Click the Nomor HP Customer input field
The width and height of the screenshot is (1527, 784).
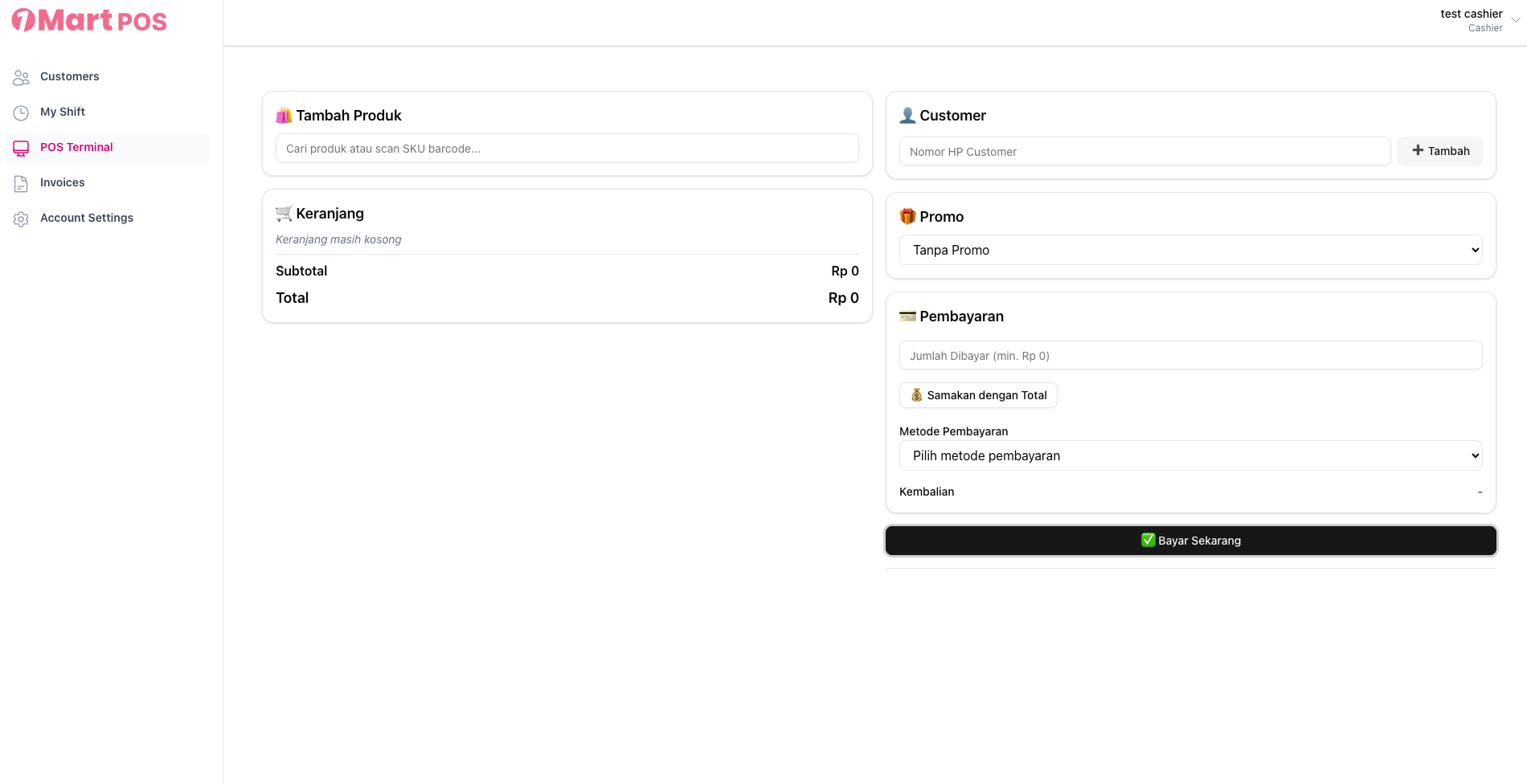point(1144,152)
